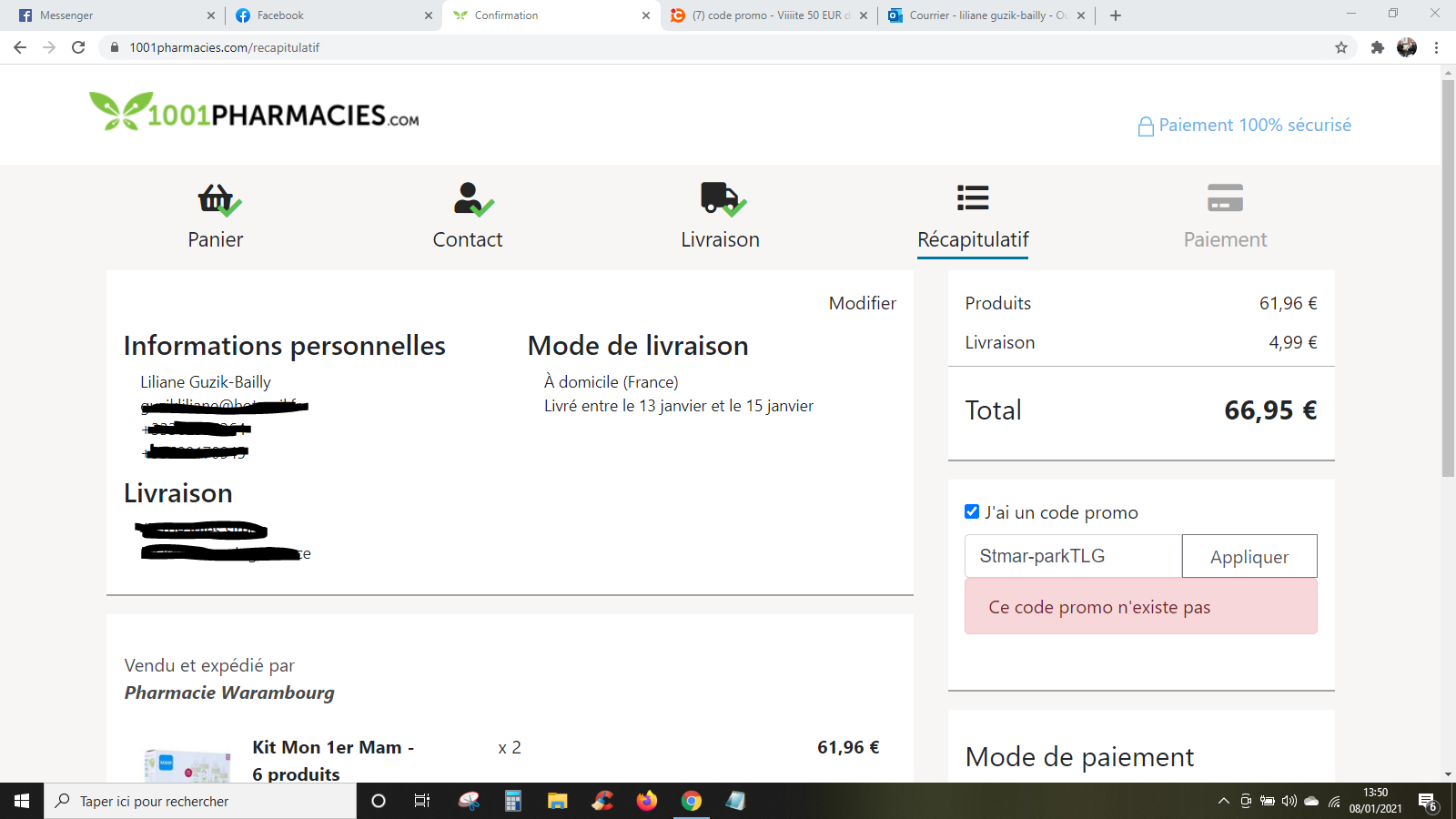Click the Paiement credit card icon
1456x819 pixels.
(x=1225, y=198)
